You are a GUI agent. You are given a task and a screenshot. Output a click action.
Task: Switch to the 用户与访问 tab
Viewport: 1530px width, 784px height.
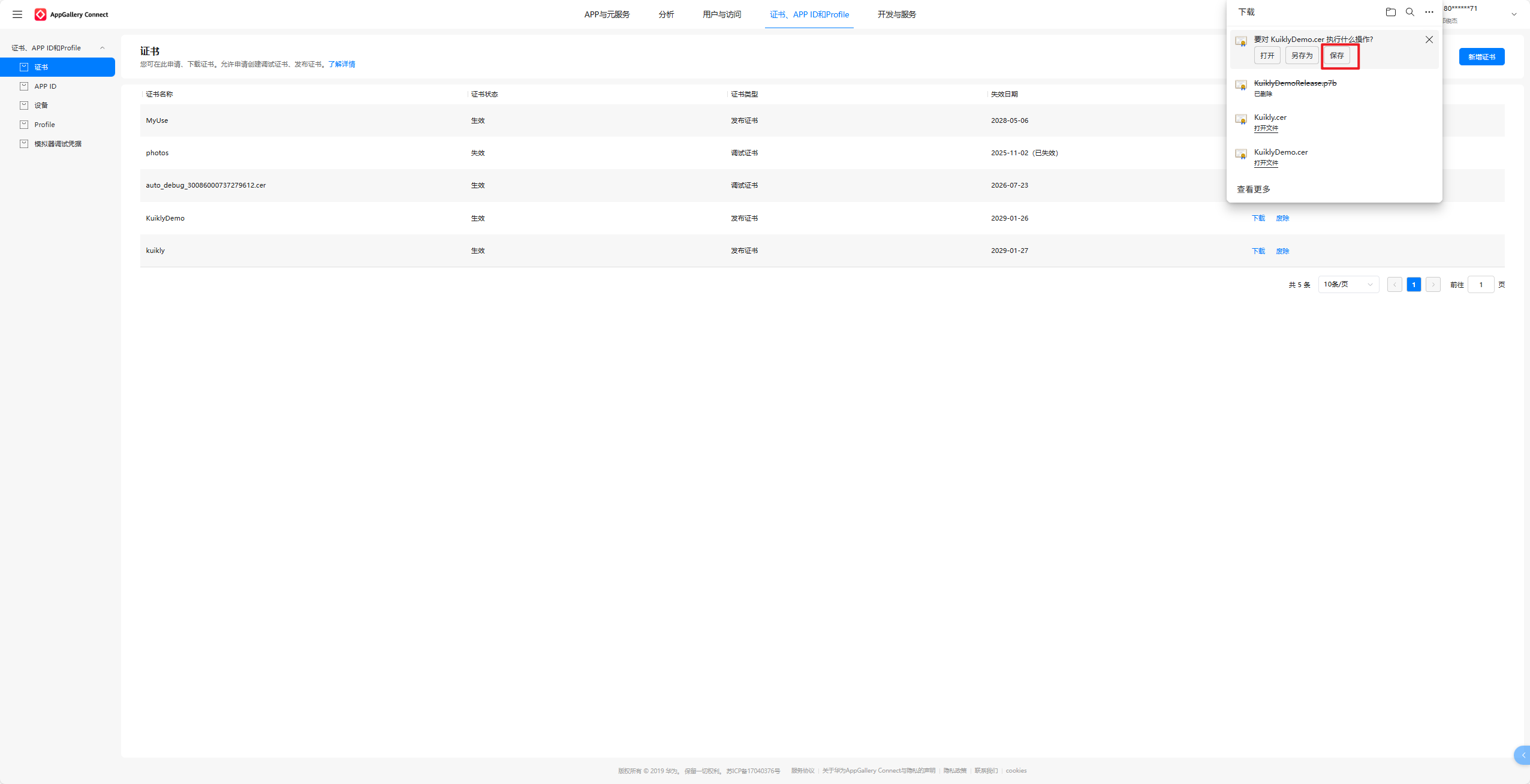pyautogui.click(x=721, y=14)
